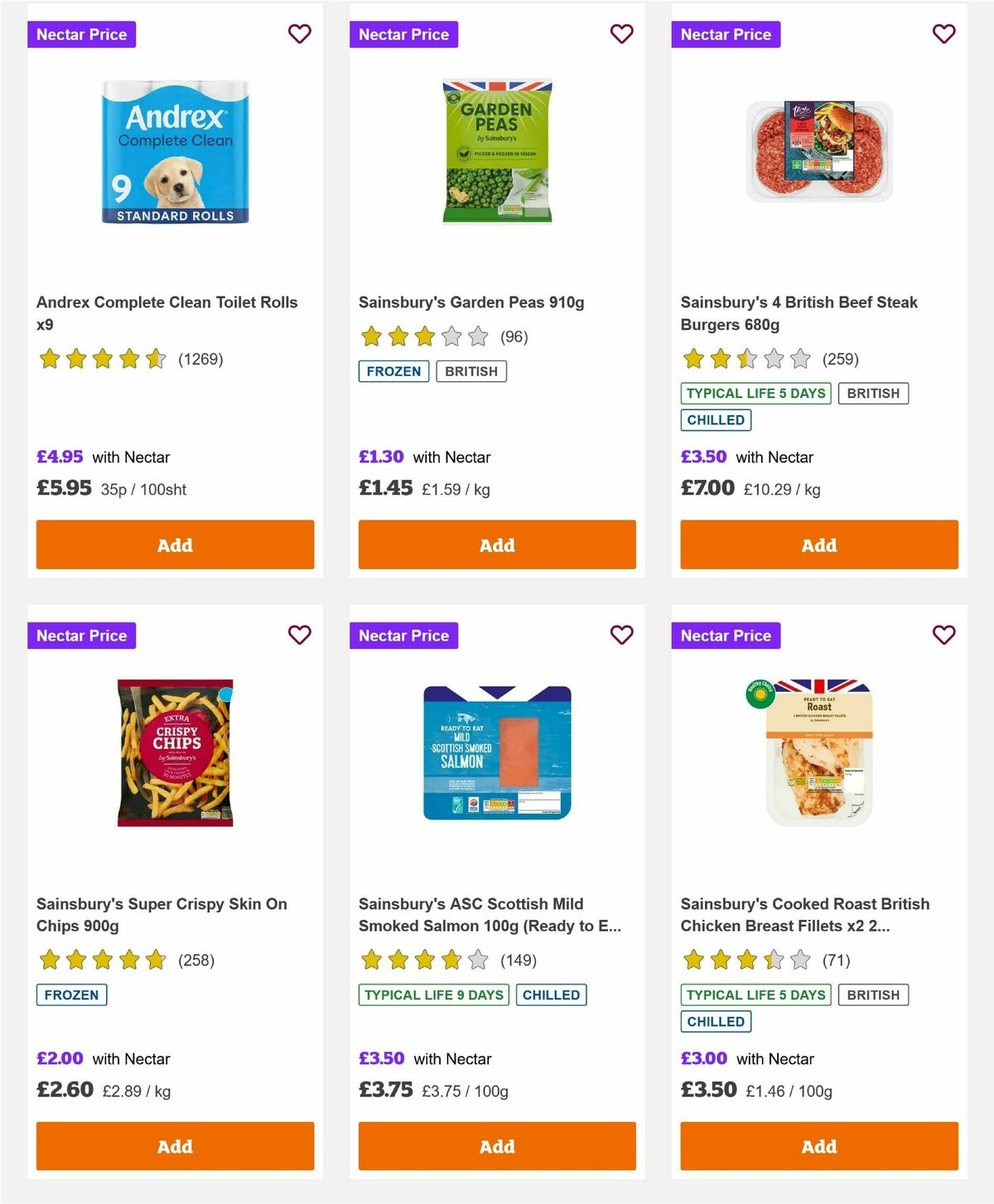The width and height of the screenshot is (994, 1204).
Task: Add the British Beef Steak Burgers to favourites
Action: [943, 34]
